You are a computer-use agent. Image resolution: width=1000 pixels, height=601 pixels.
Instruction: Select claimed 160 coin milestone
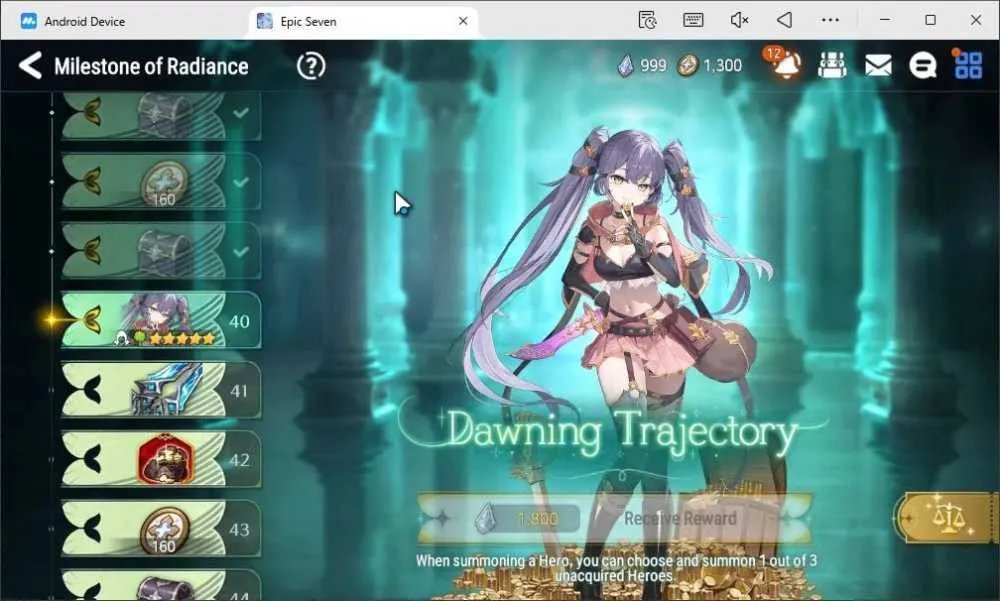[x=161, y=182]
